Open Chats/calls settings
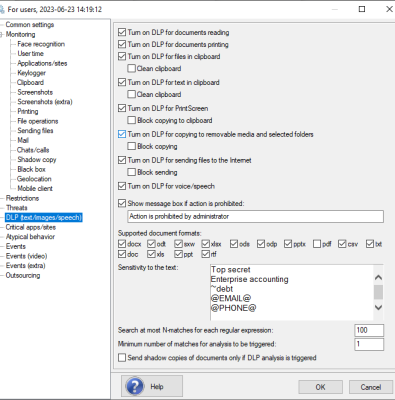The width and height of the screenshot is (395, 400). 33,150
